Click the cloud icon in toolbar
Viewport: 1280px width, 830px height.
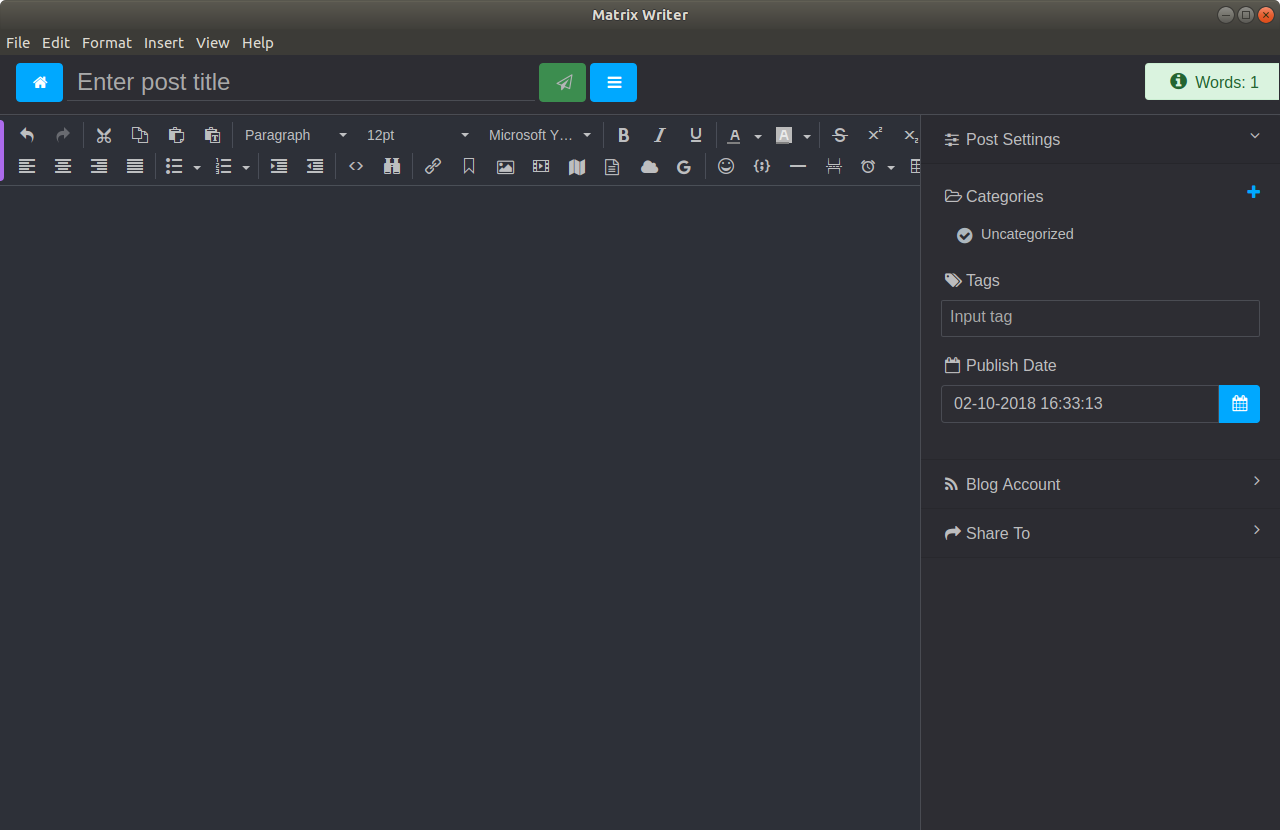tap(649, 167)
